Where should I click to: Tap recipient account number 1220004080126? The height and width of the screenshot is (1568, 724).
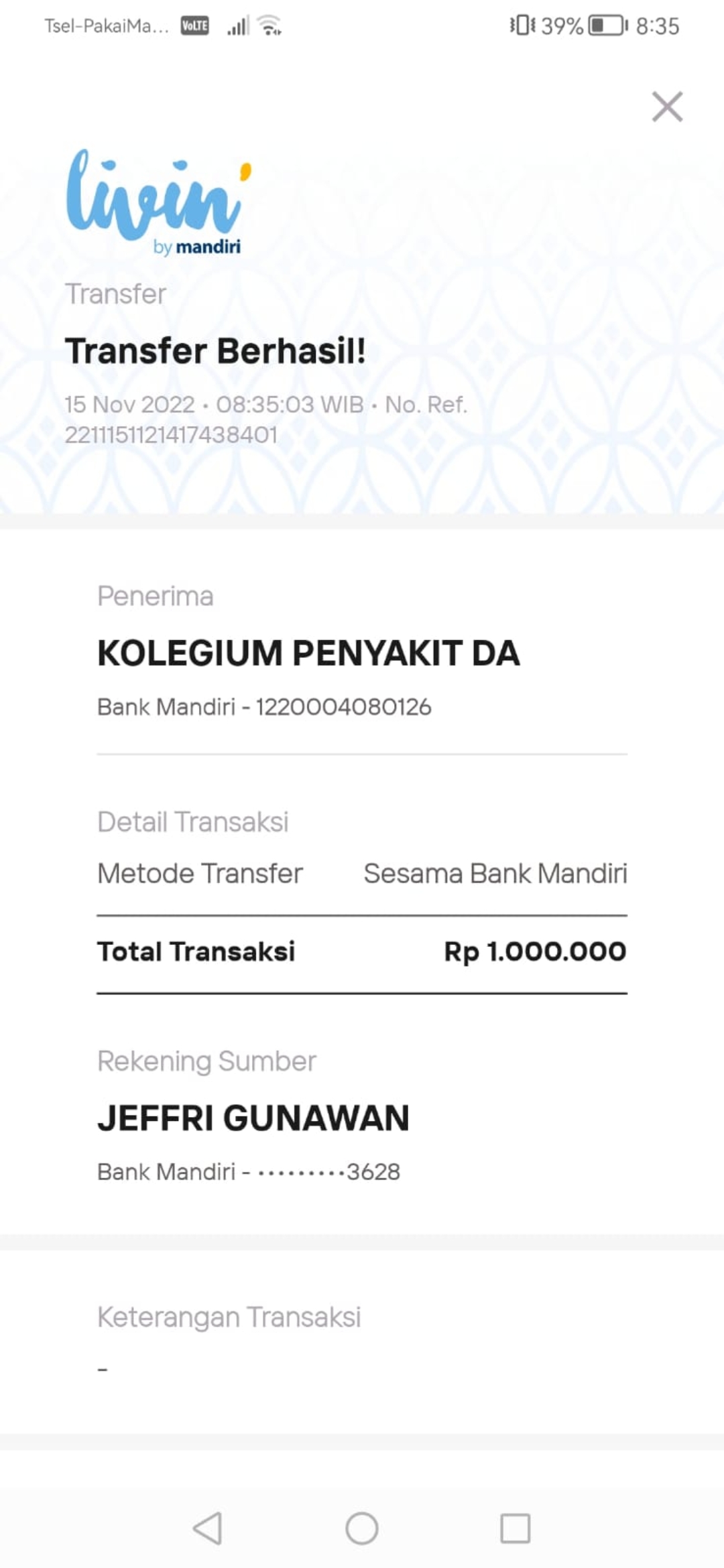[x=343, y=707]
